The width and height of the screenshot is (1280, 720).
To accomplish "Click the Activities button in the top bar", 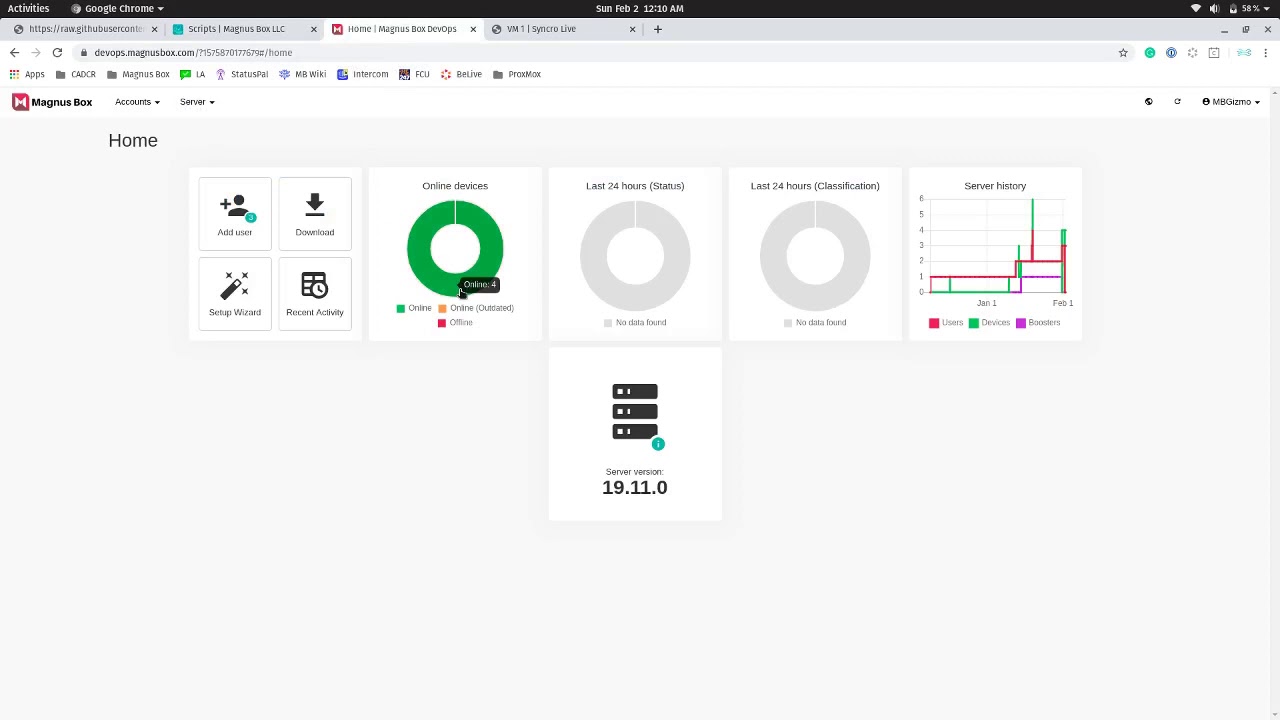I will coord(28,8).
